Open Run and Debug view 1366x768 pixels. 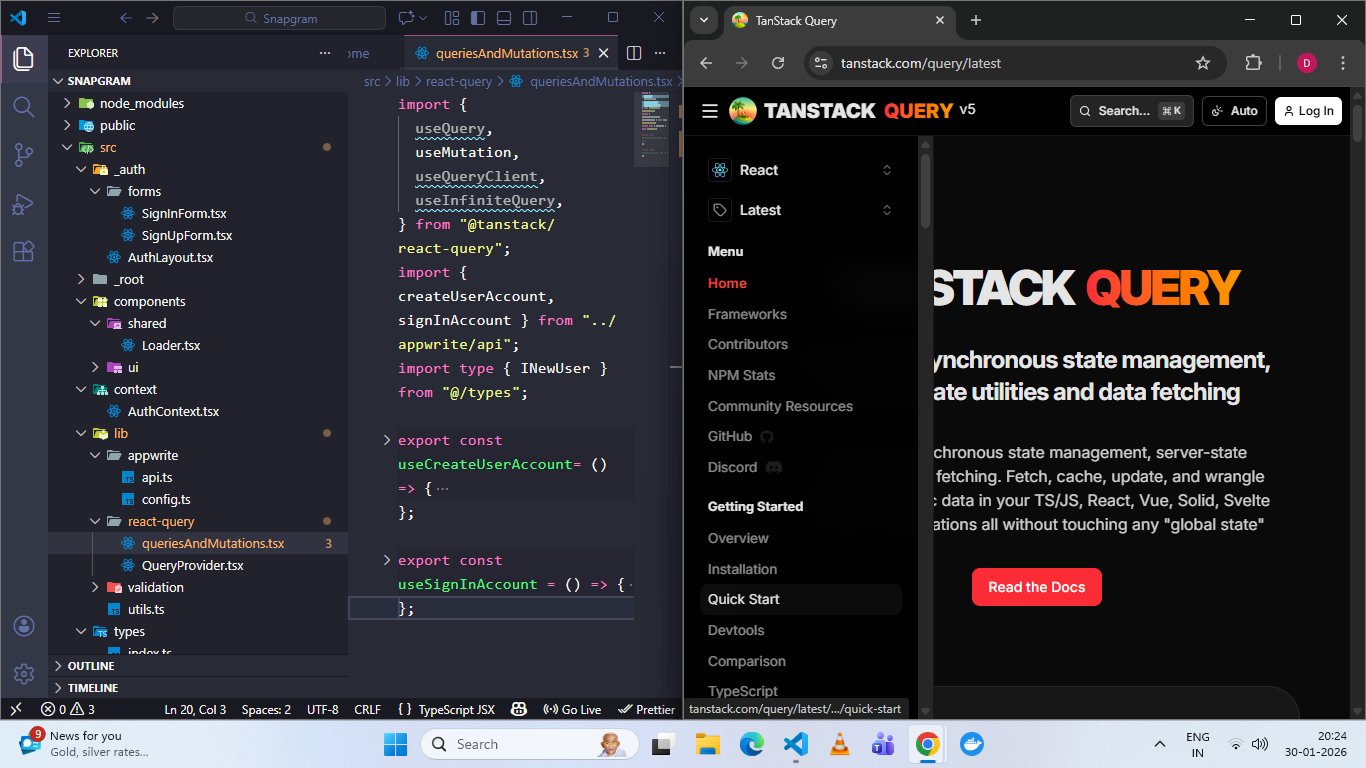(x=23, y=204)
